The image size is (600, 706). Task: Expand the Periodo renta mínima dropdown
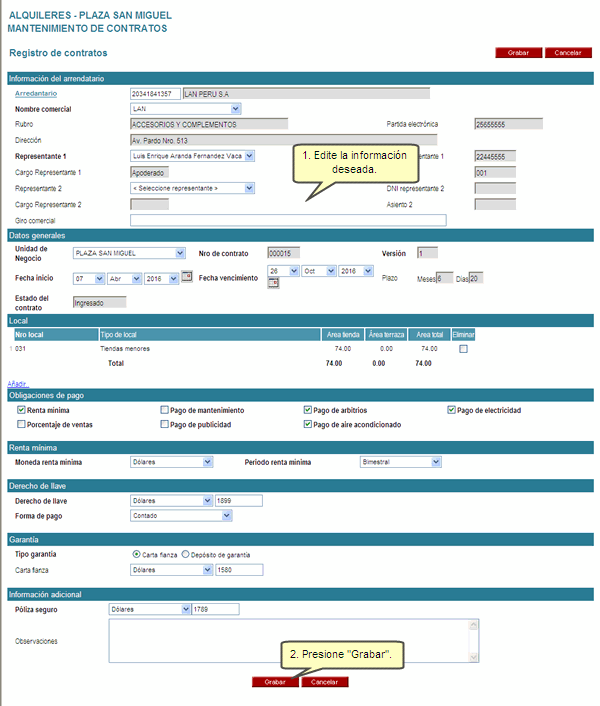436,462
